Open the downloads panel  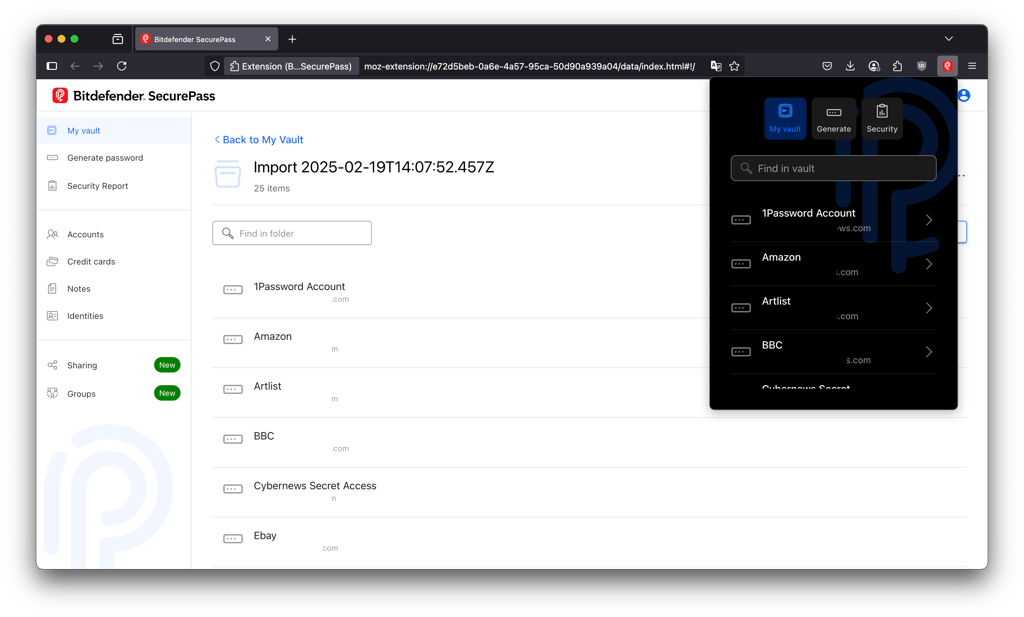[850, 66]
